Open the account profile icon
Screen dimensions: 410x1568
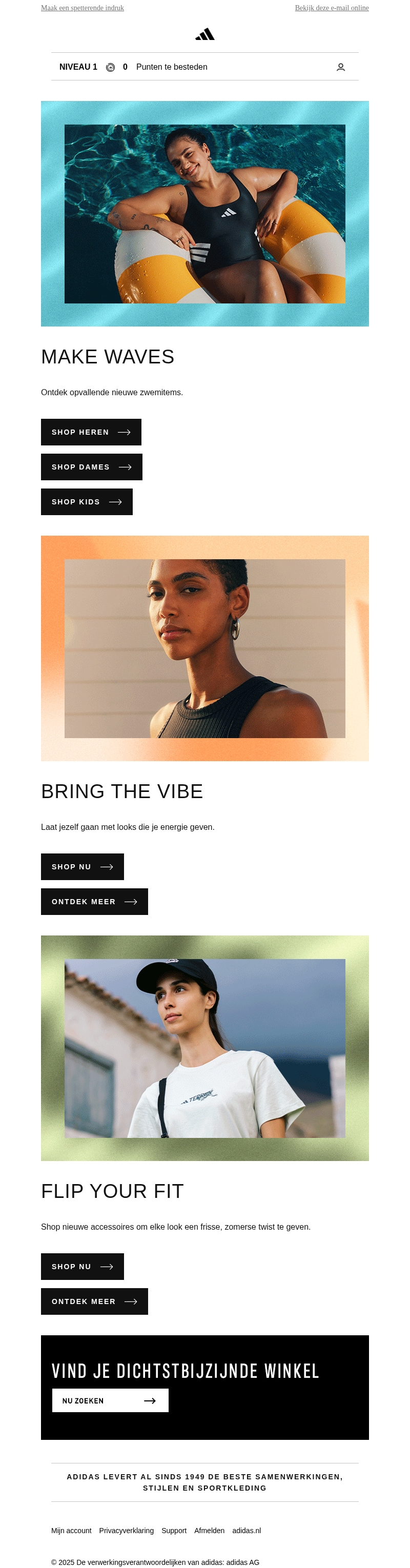pyautogui.click(x=341, y=67)
